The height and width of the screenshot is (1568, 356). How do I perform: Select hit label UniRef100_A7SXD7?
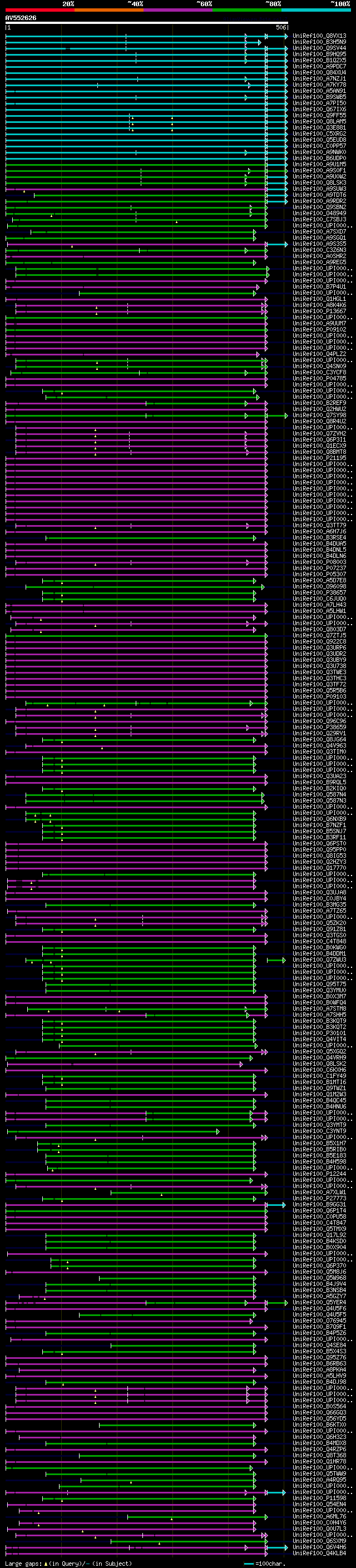pyautogui.click(x=319, y=231)
